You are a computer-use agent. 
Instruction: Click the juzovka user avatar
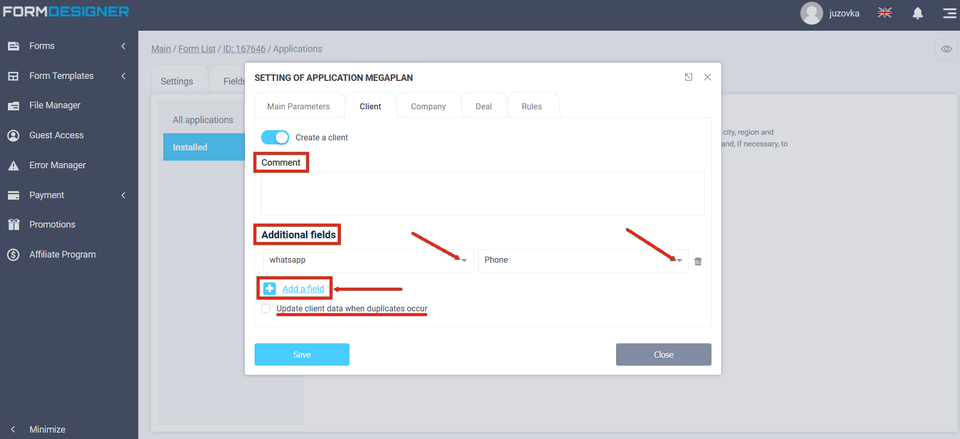(x=811, y=13)
